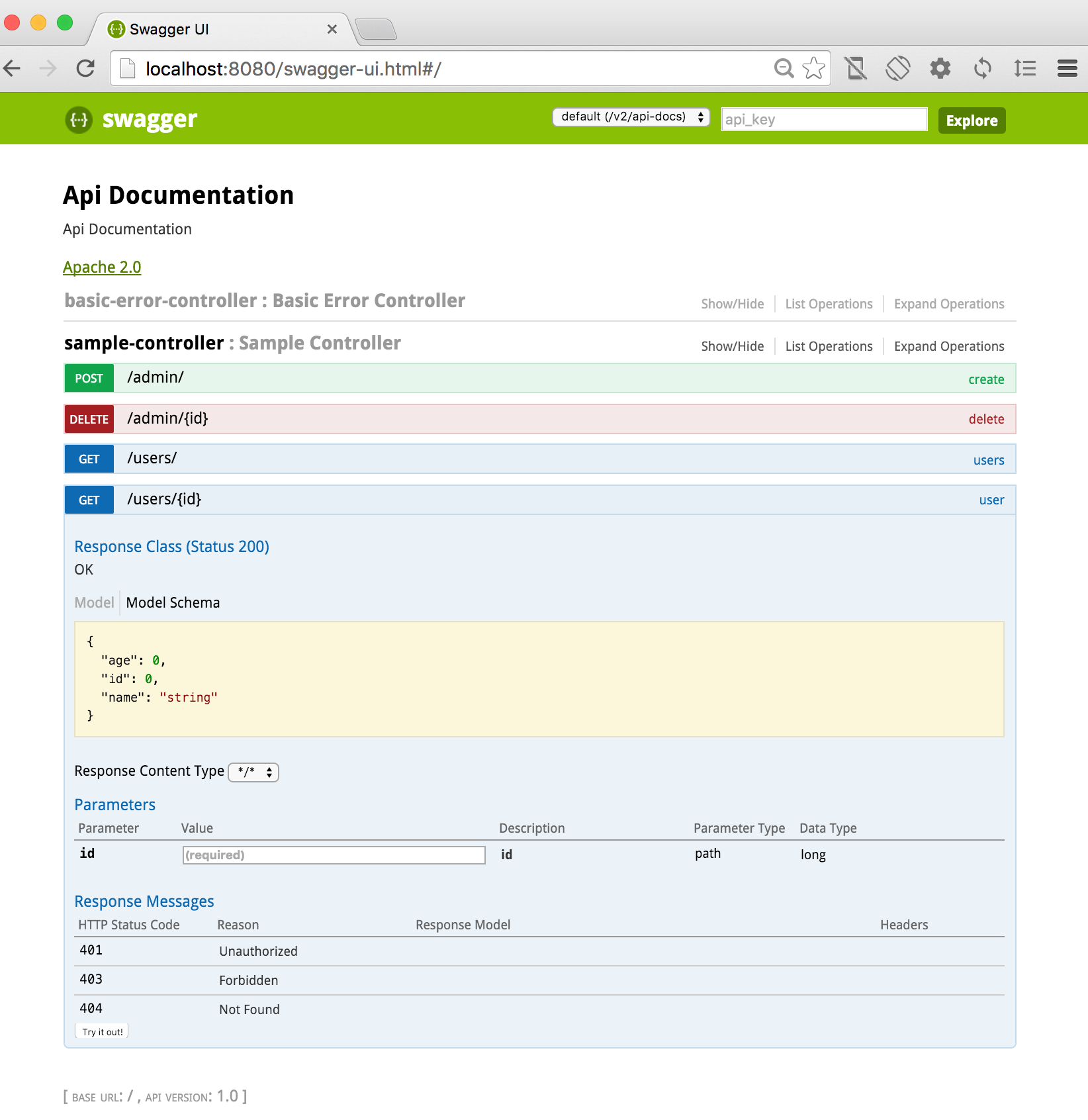
Task: Bookmark the page with the star icon
Action: click(x=813, y=68)
